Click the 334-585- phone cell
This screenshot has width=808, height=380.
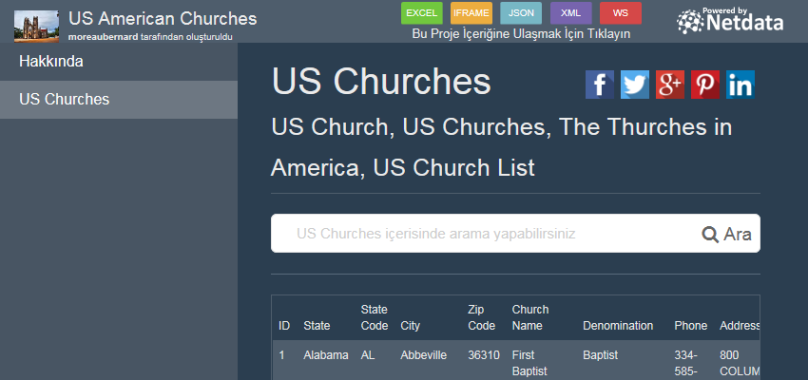(686, 364)
